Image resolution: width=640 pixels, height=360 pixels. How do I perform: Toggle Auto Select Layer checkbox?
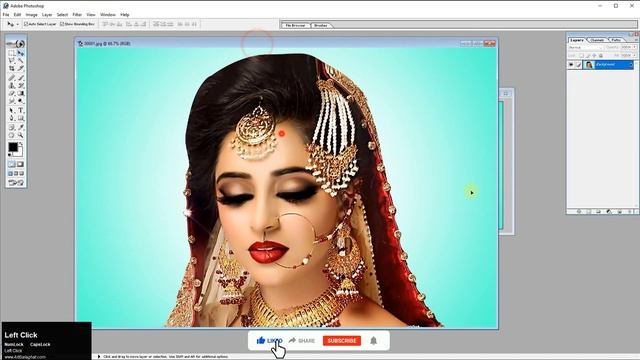click(x=26, y=24)
